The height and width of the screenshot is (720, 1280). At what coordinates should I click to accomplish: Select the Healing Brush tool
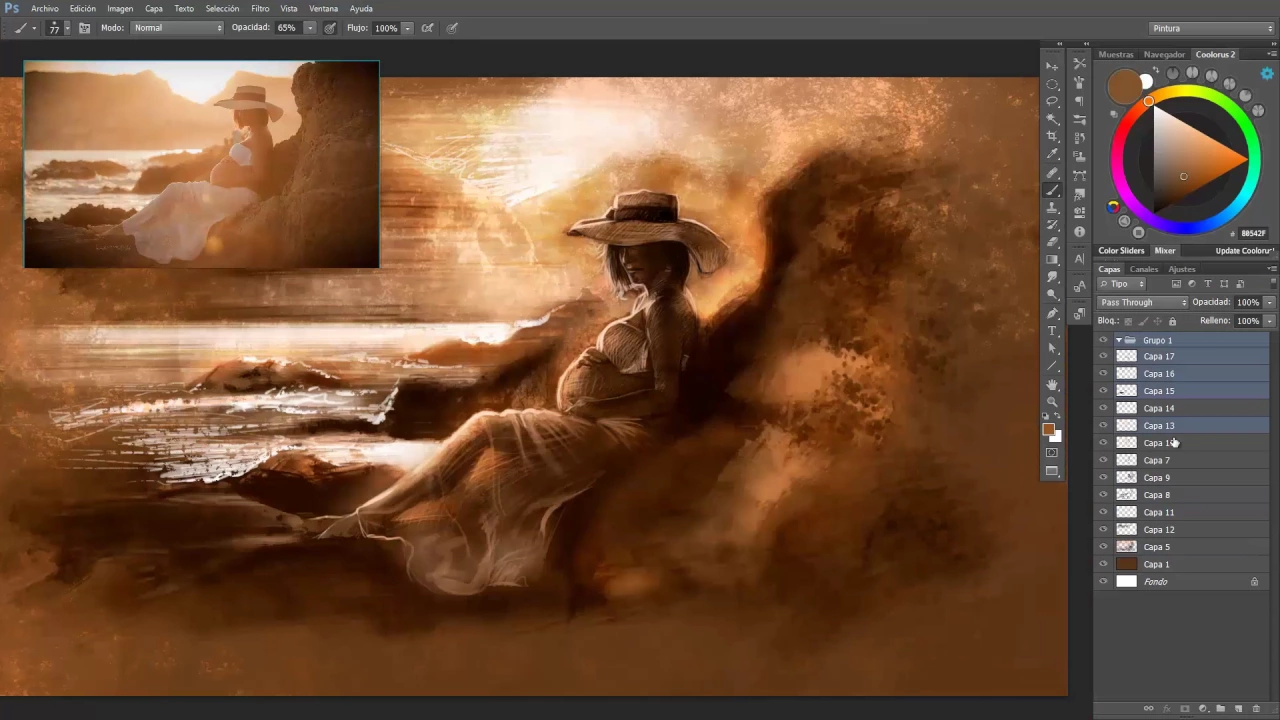[1052, 172]
